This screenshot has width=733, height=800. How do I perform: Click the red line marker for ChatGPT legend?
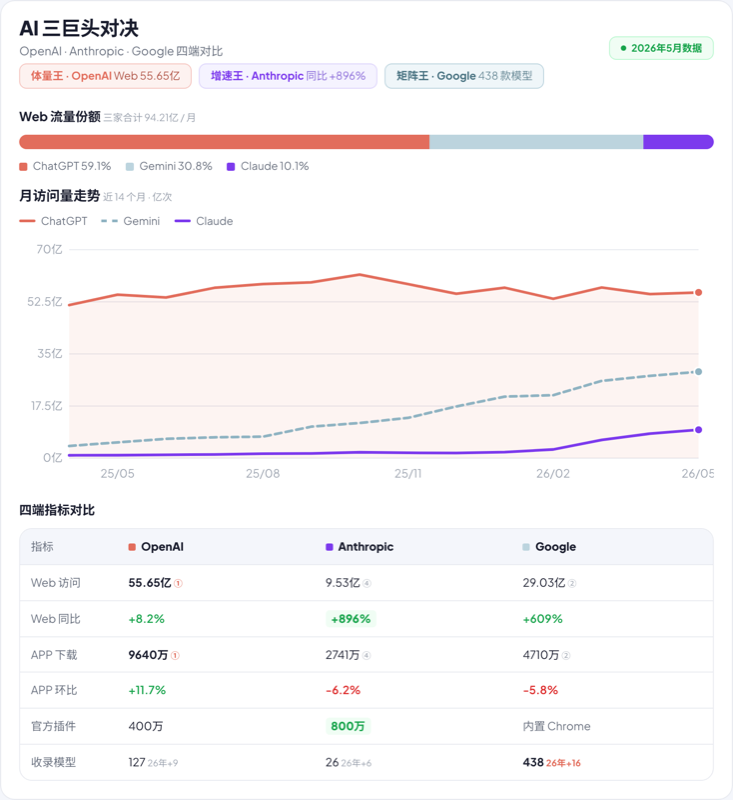click(x=27, y=221)
